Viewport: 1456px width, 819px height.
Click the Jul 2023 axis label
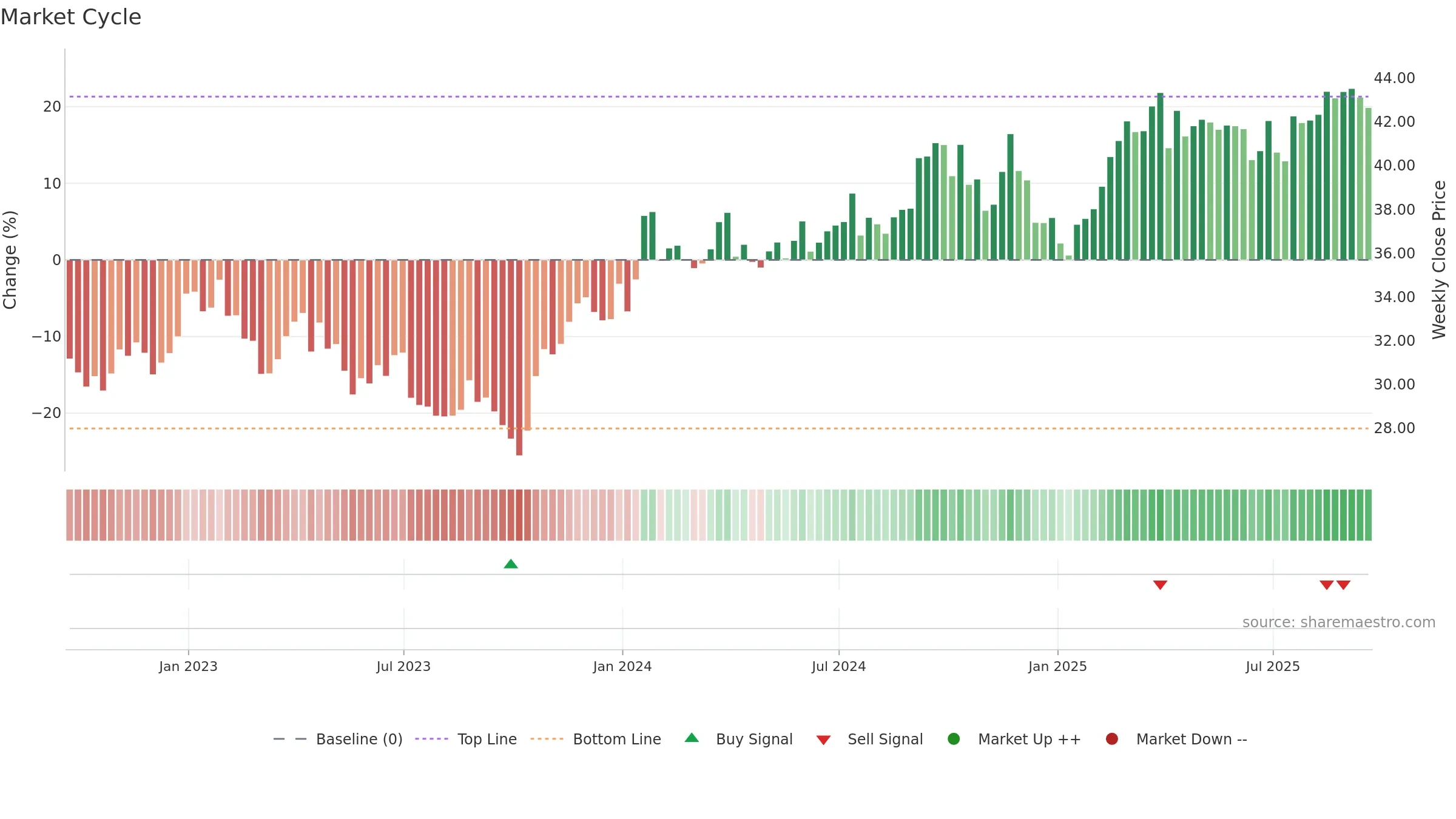tap(403, 666)
